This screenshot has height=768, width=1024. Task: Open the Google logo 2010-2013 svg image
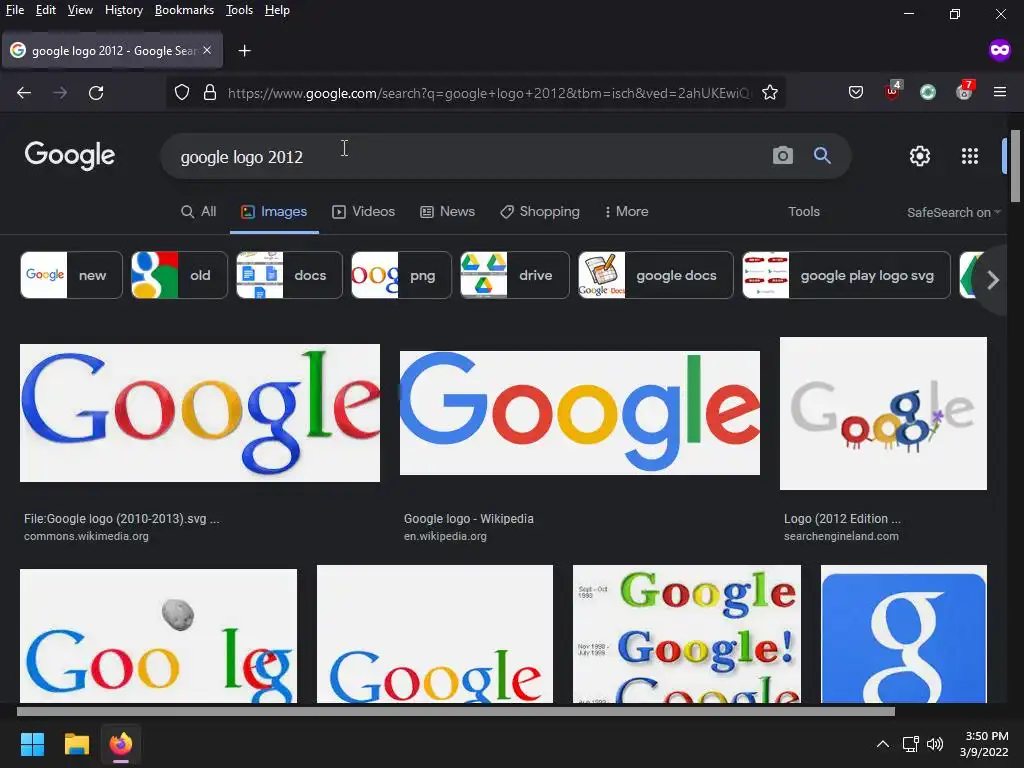pos(200,413)
